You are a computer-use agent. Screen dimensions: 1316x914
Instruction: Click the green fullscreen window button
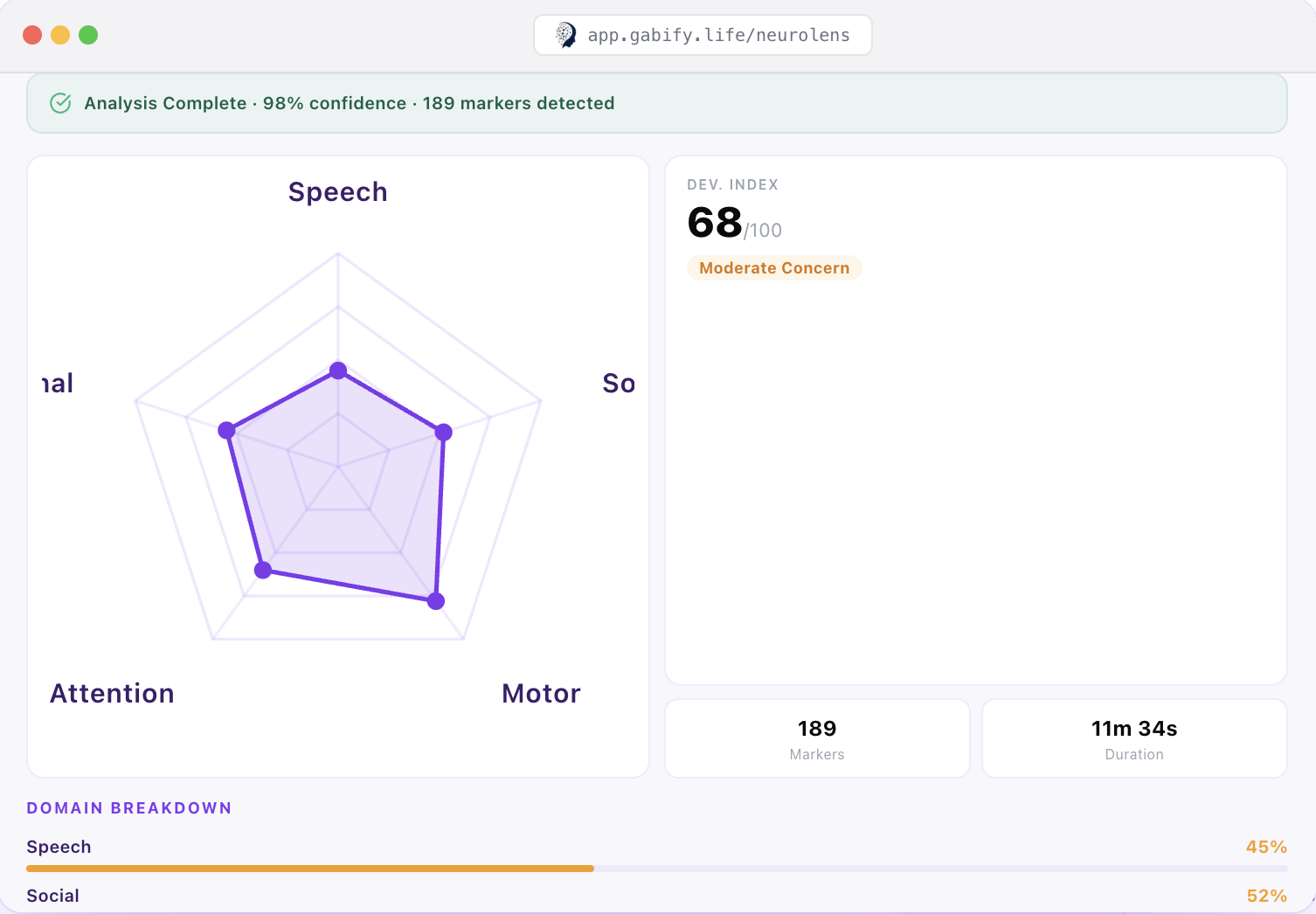tap(88, 35)
